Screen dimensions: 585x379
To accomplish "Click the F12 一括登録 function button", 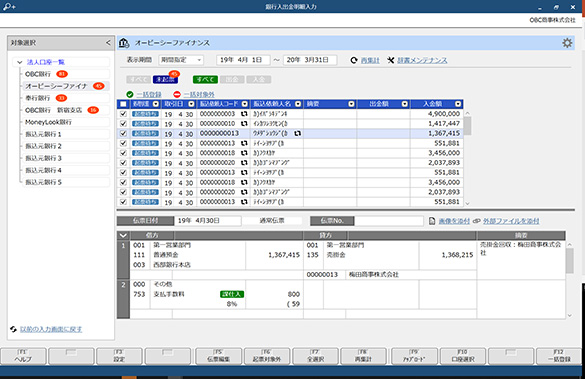I will (x=559, y=356).
